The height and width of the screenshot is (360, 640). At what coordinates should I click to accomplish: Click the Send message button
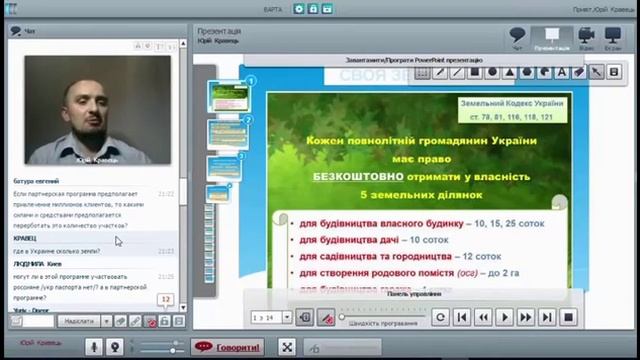point(79,321)
